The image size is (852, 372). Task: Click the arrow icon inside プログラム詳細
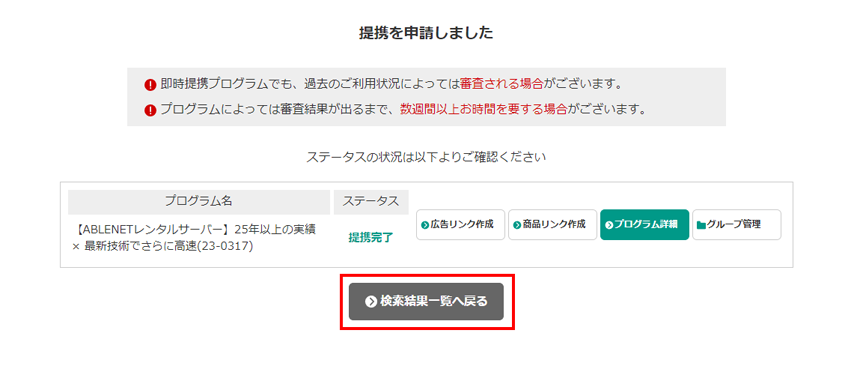click(609, 225)
